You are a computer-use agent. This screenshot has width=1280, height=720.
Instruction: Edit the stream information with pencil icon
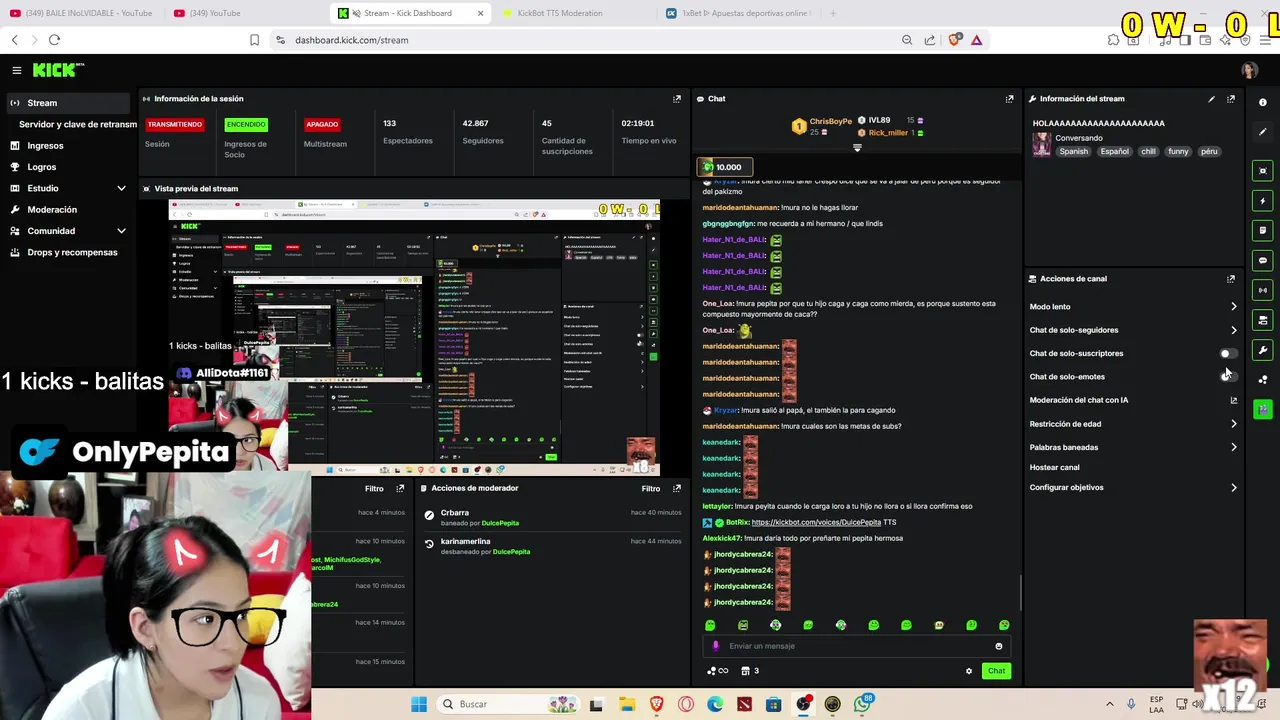(1211, 99)
